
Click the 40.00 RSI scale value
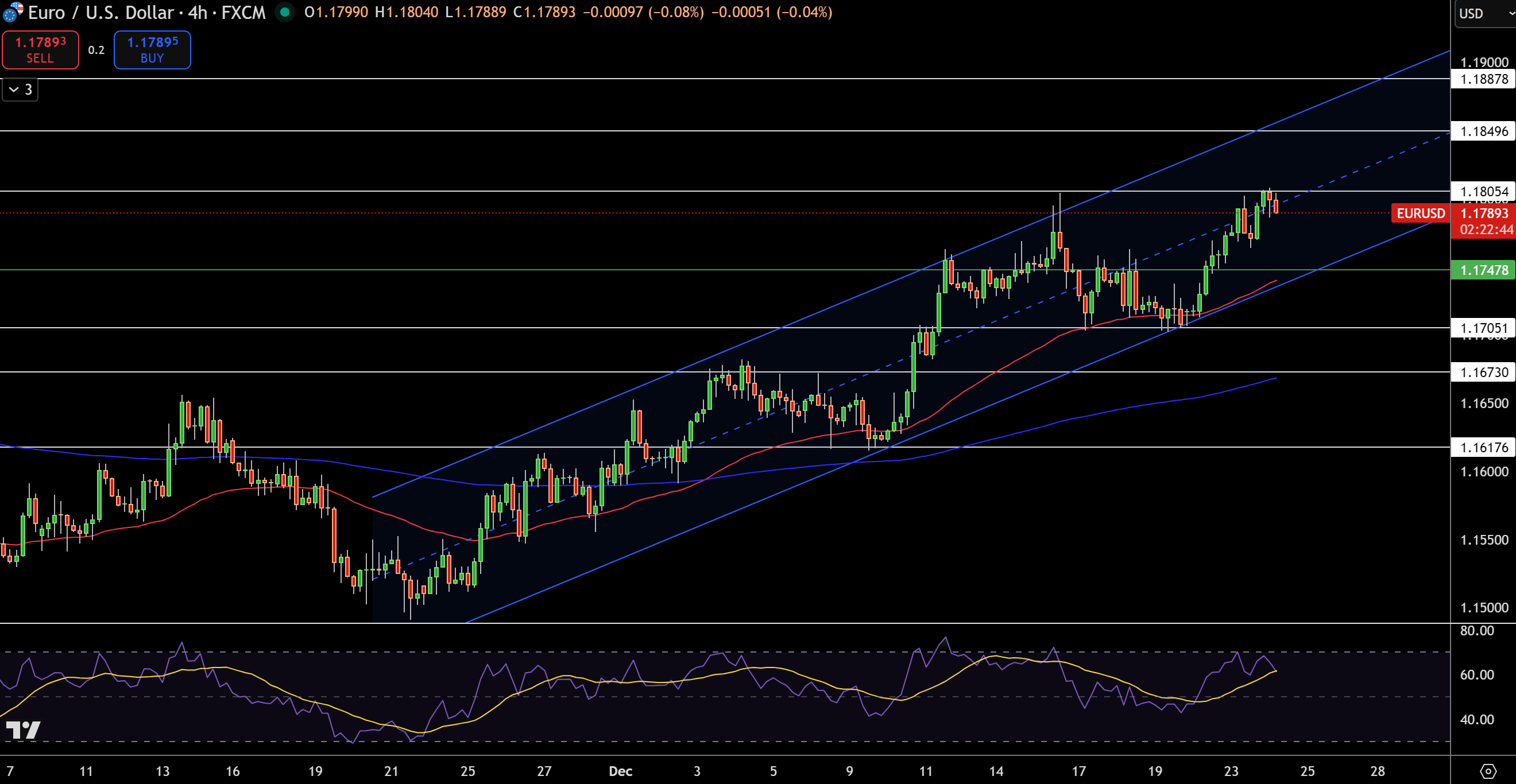[x=1476, y=719]
